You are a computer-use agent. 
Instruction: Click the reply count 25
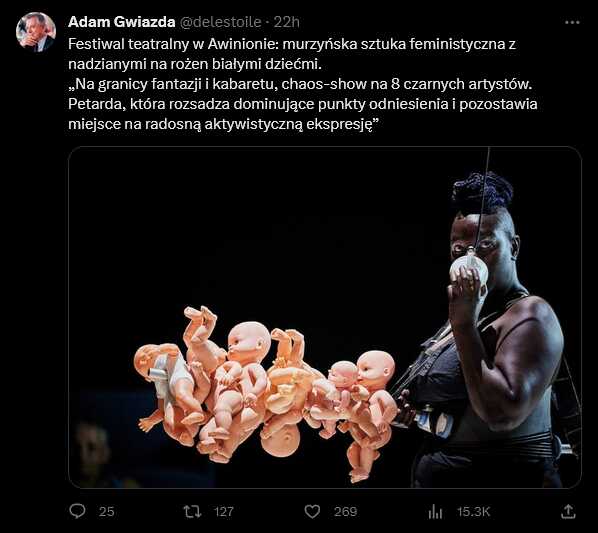[x=106, y=512]
